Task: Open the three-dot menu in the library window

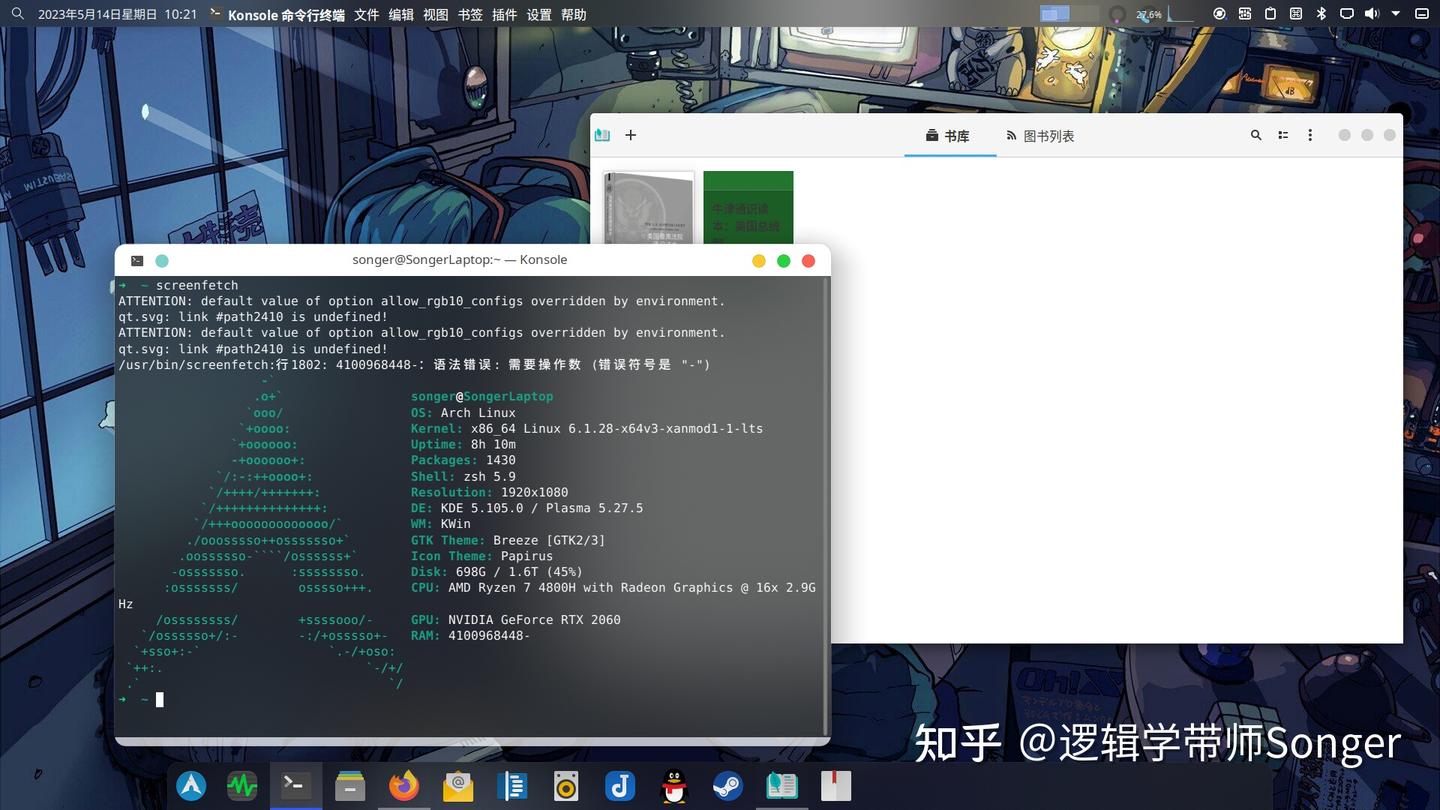Action: click(1310, 135)
